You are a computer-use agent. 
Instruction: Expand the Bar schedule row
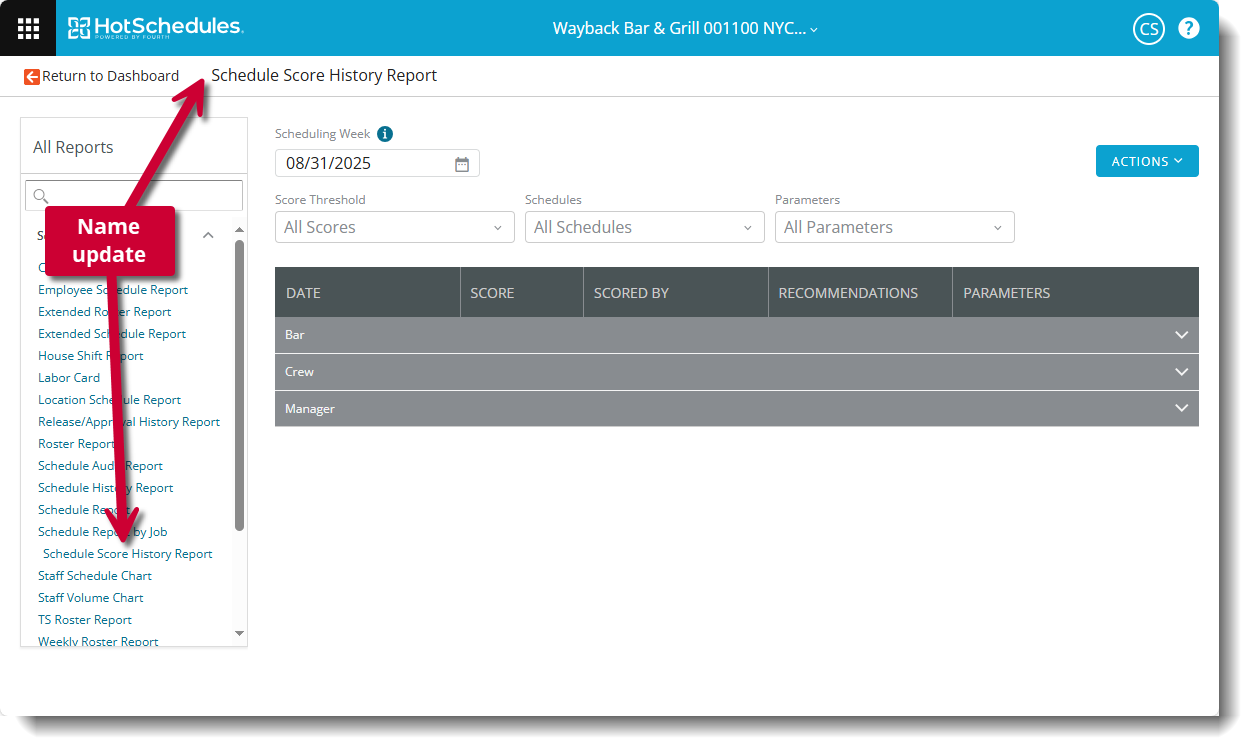point(1181,335)
